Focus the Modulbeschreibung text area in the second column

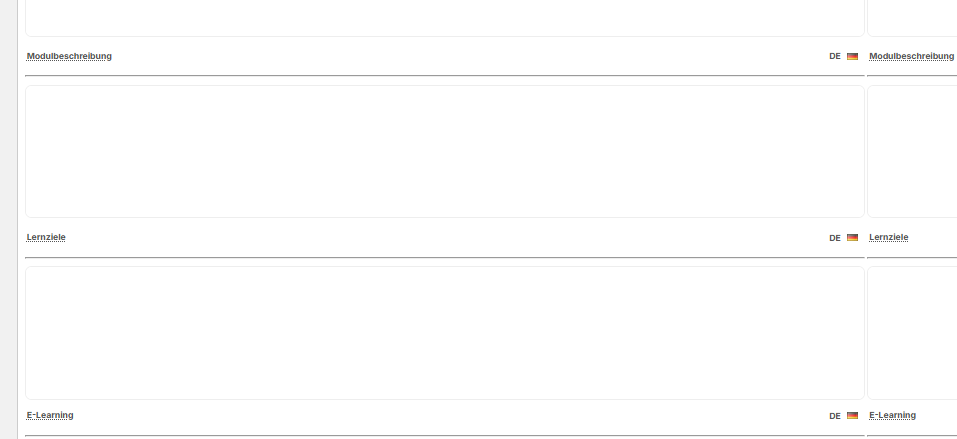pyautogui.click(x=912, y=151)
